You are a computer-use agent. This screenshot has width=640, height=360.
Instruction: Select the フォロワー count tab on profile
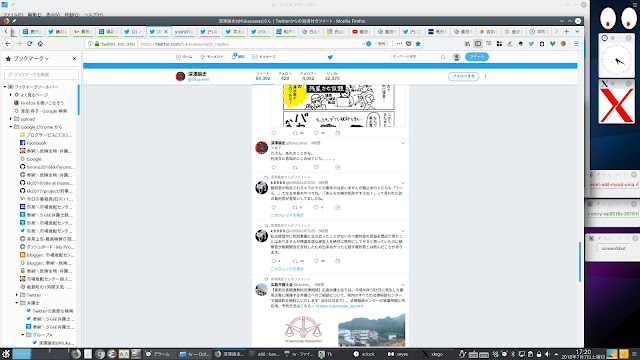tap(308, 76)
